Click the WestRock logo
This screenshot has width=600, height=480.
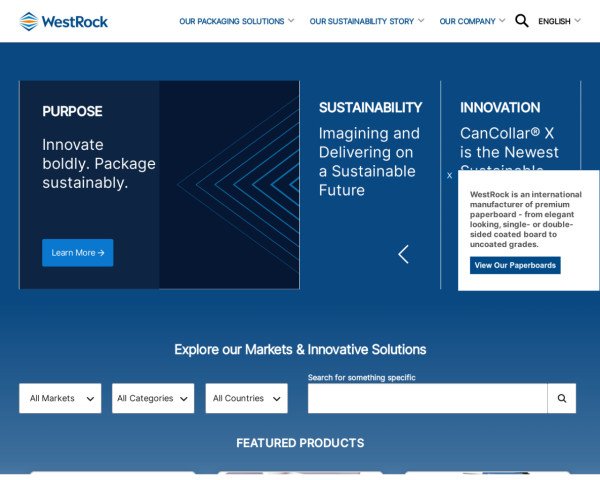[64, 21]
